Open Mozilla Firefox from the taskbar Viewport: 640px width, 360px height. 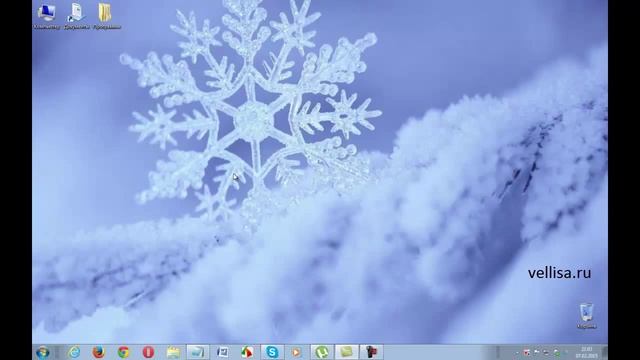98,352
